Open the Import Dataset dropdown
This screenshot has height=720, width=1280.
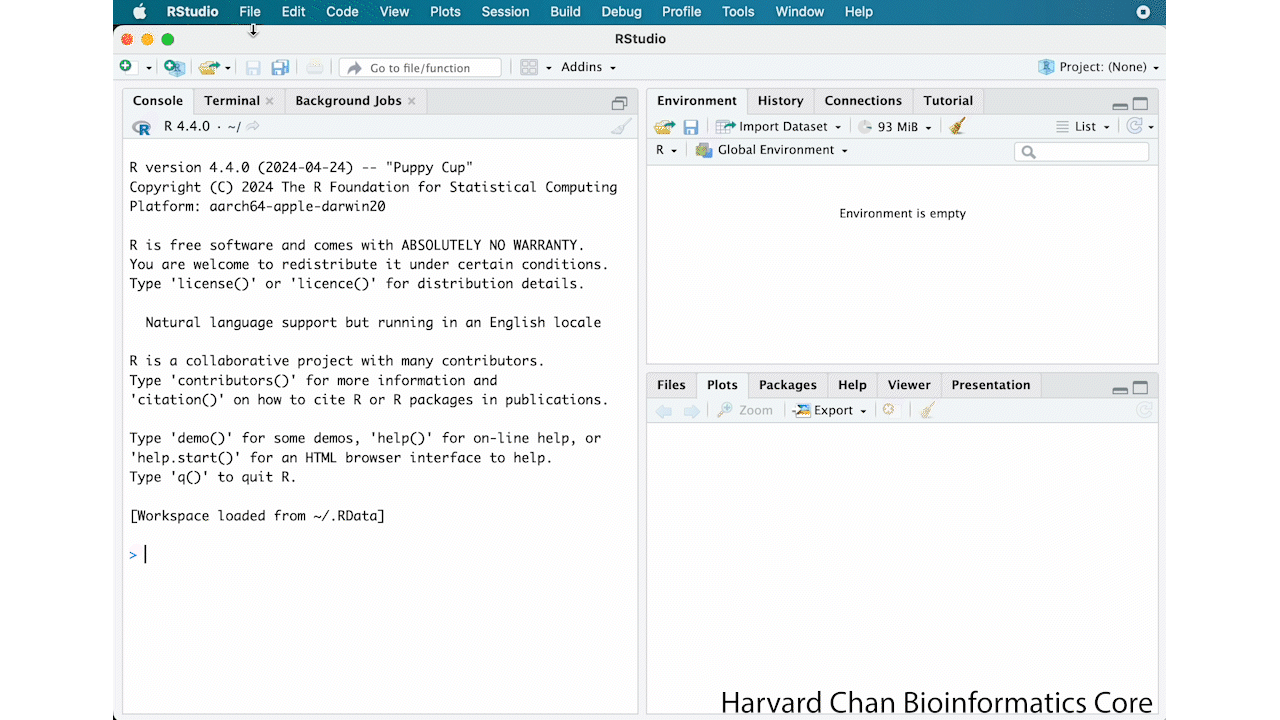779,126
